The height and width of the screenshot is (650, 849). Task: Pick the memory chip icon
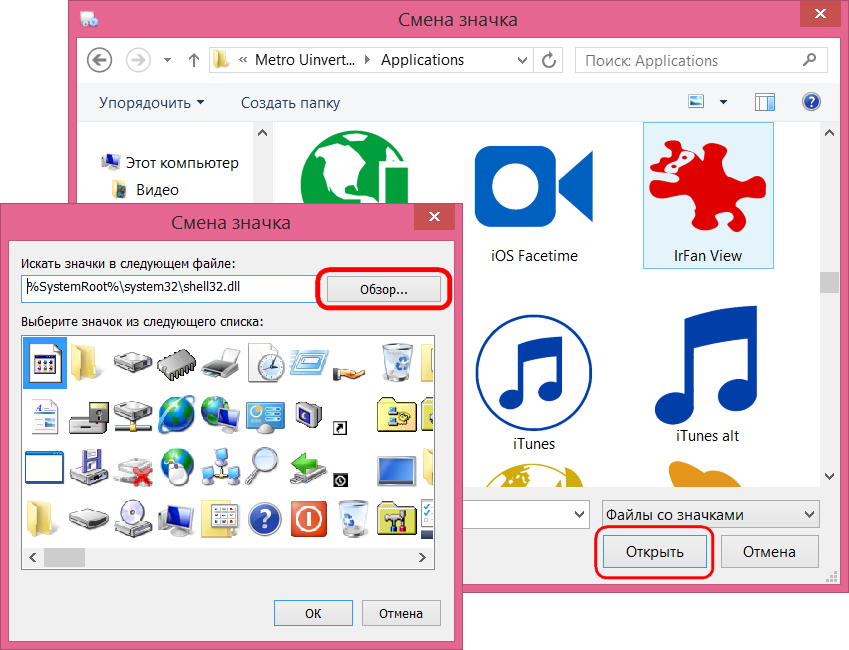176,363
